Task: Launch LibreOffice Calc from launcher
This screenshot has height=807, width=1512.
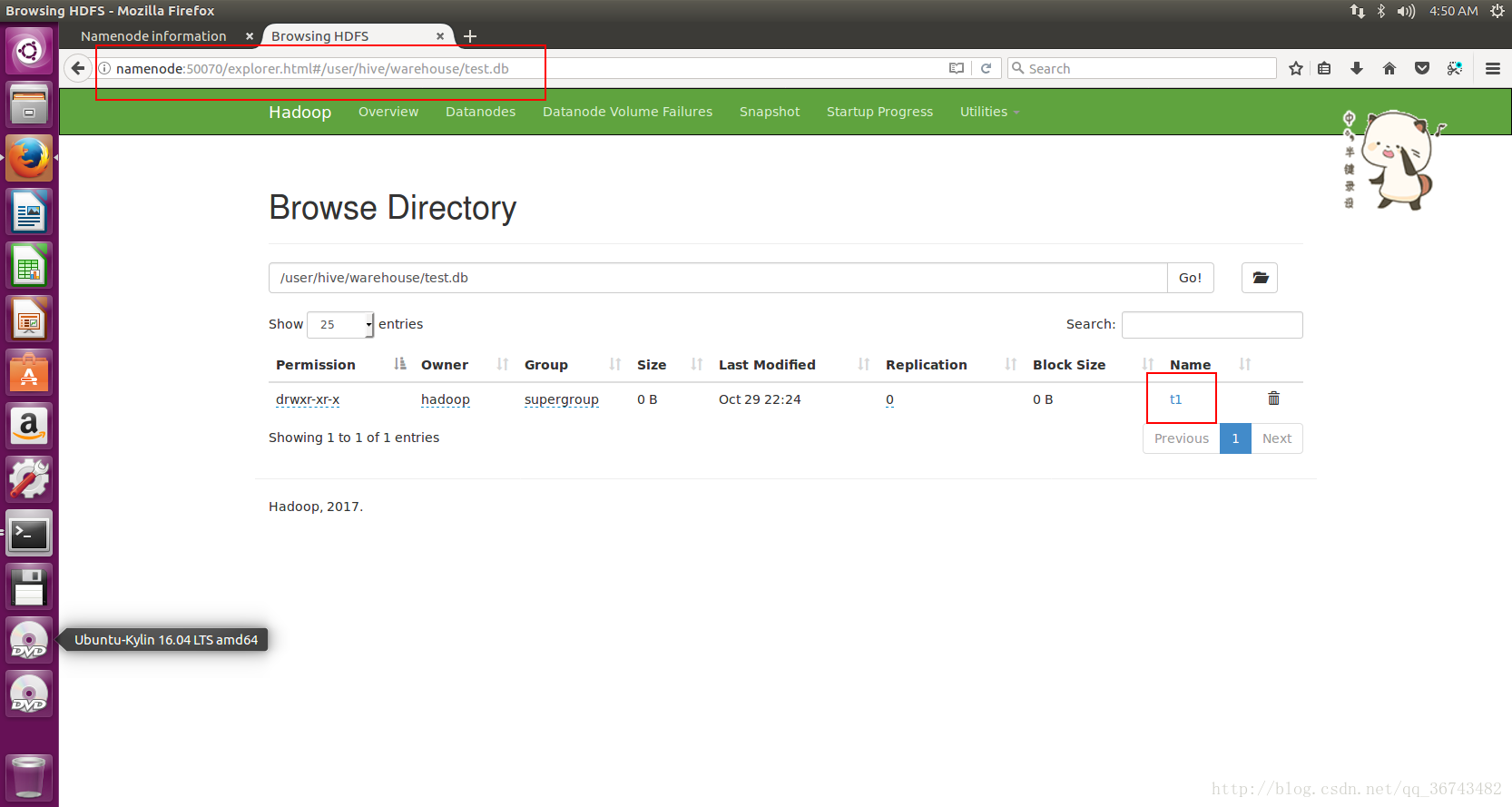Action: pos(29,266)
